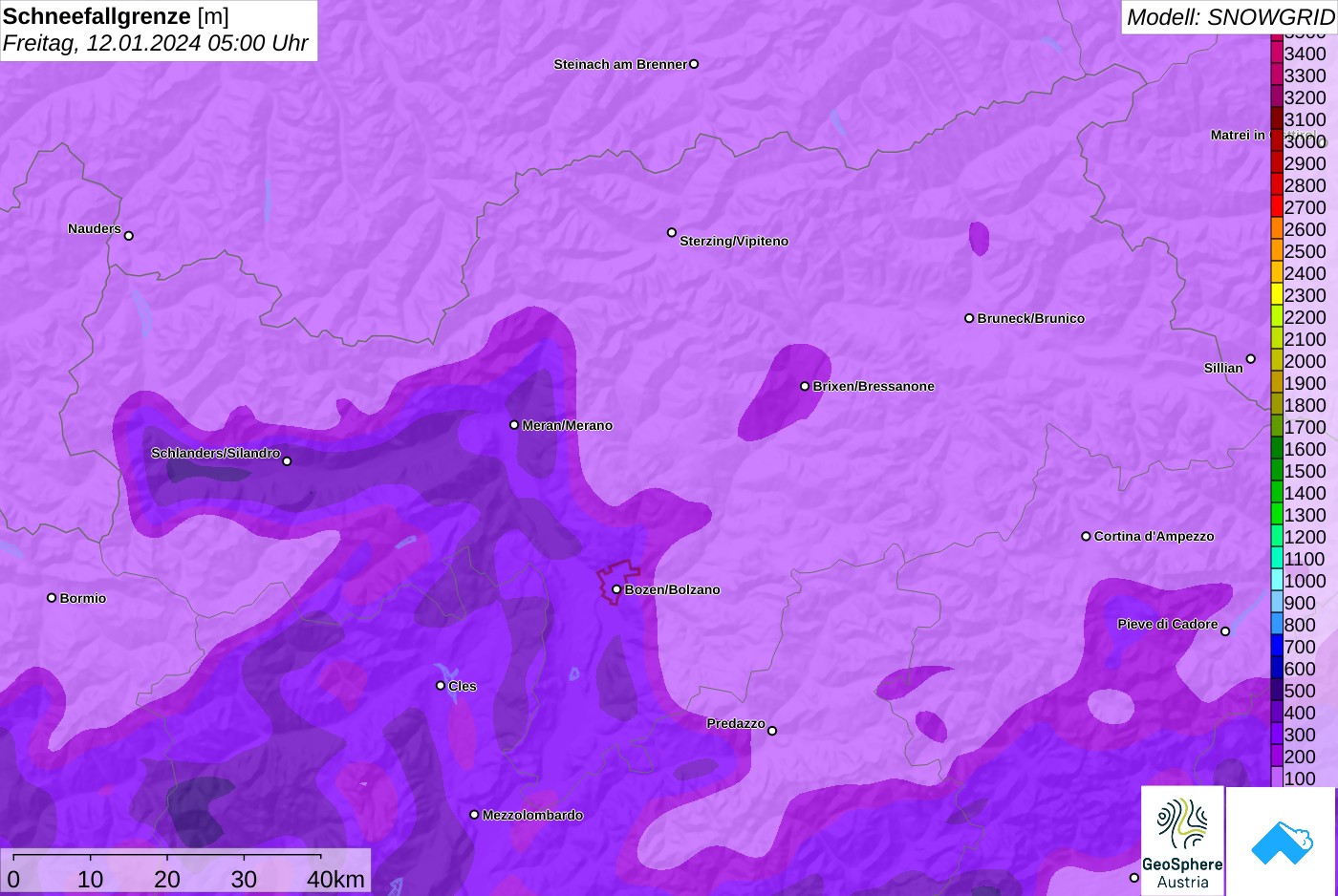Click the Modell: SNOWGRID label
The width and height of the screenshot is (1338, 896).
point(1230,17)
